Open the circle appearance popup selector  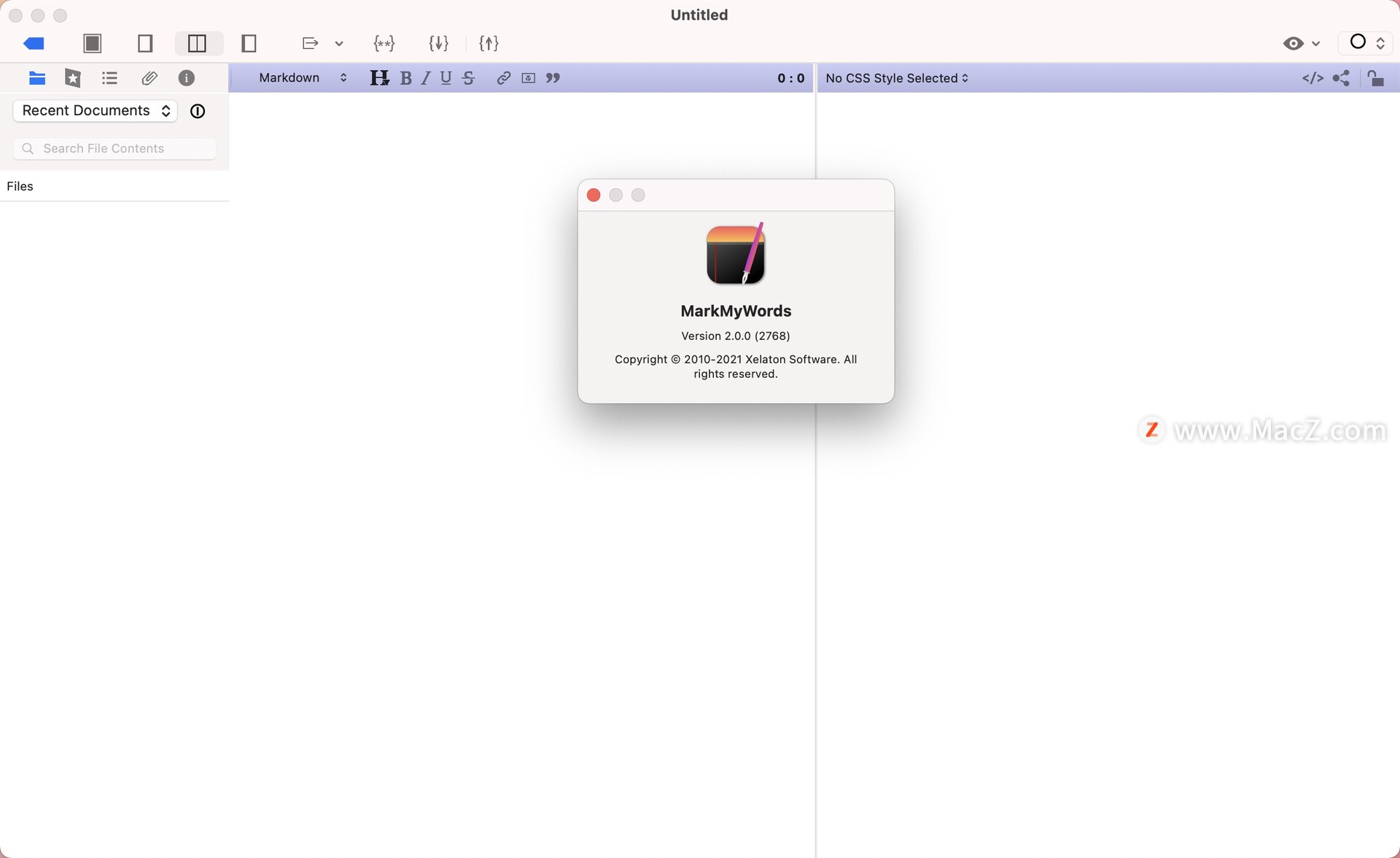click(x=1366, y=42)
